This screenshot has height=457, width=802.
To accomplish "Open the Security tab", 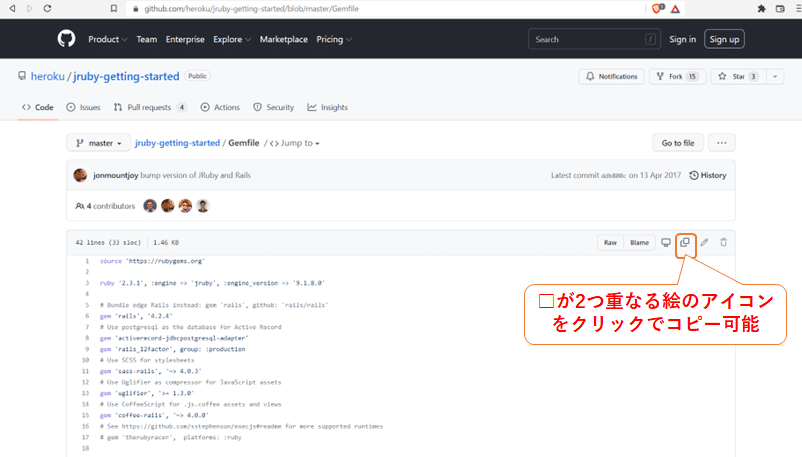I will pyautogui.click(x=274, y=107).
